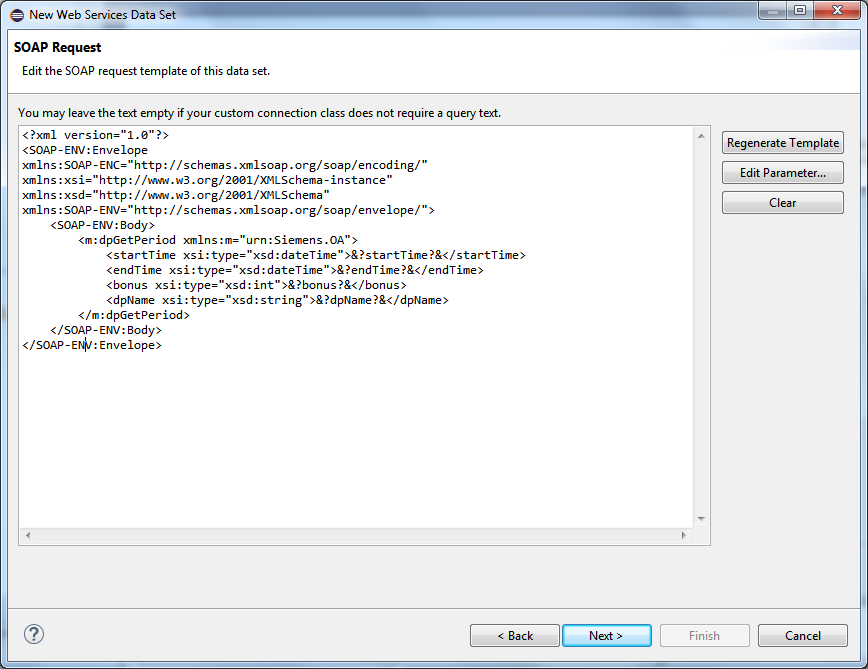This screenshot has height=669, width=868.
Task: Click the m:dpGetPeriod opening tag line
Action: pyautogui.click(x=217, y=240)
